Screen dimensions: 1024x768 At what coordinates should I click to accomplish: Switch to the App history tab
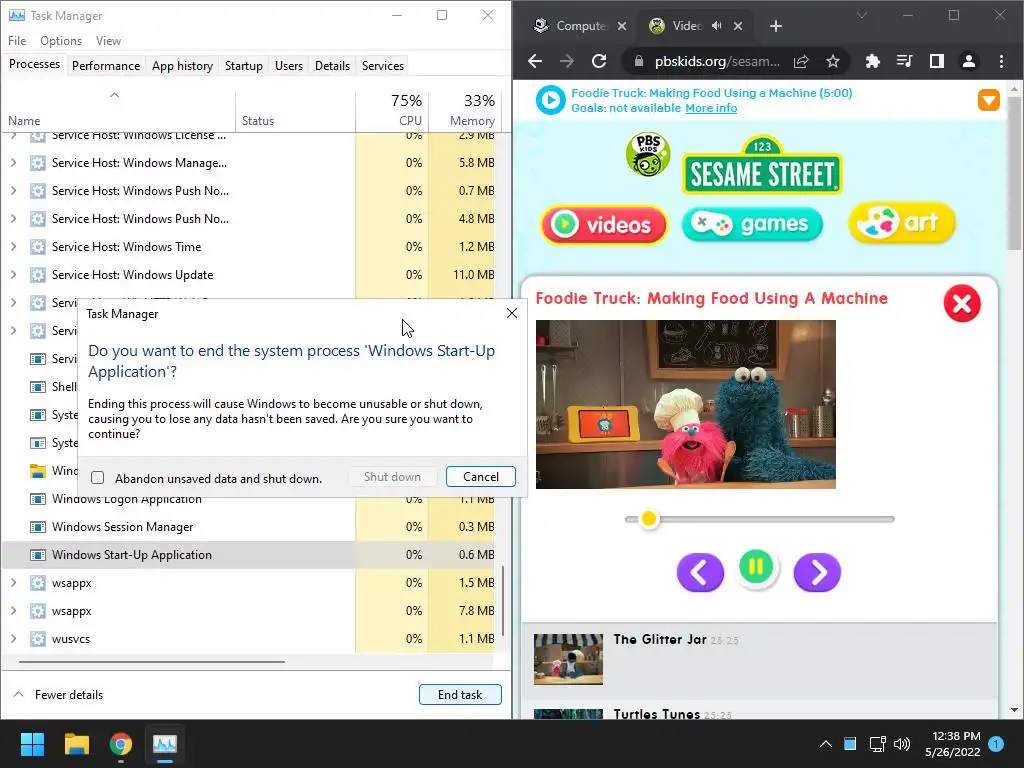[x=182, y=65]
